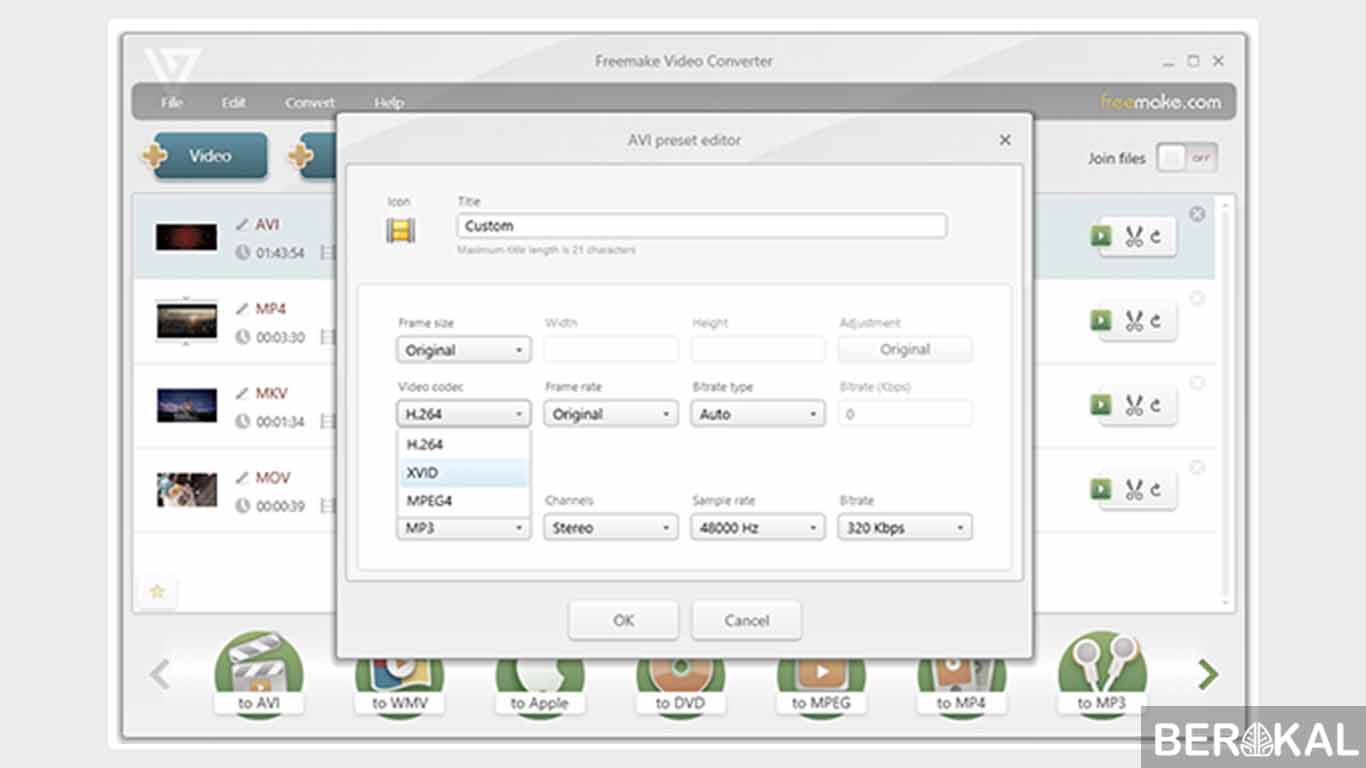Toggle the Join files switch
This screenshot has width=1366, height=768.
point(1186,158)
